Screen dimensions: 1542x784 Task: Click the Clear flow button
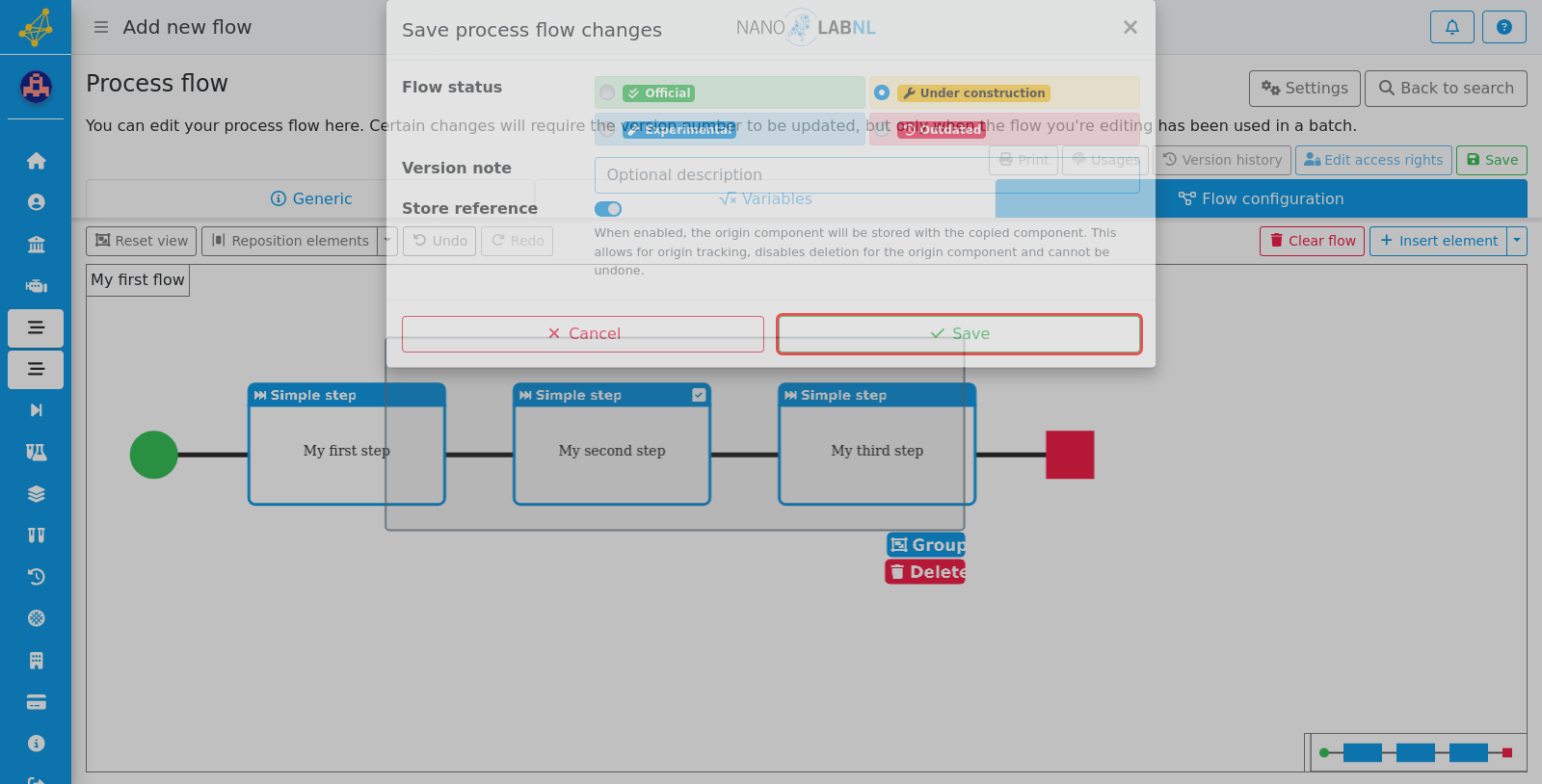pyautogui.click(x=1312, y=241)
